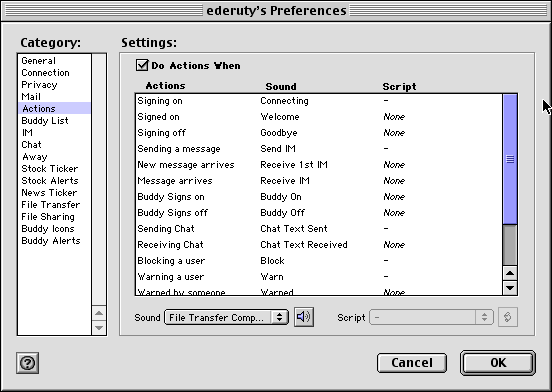This screenshot has height=392, width=552.
Task: Select the New message arrives action row
Action: coord(319,165)
